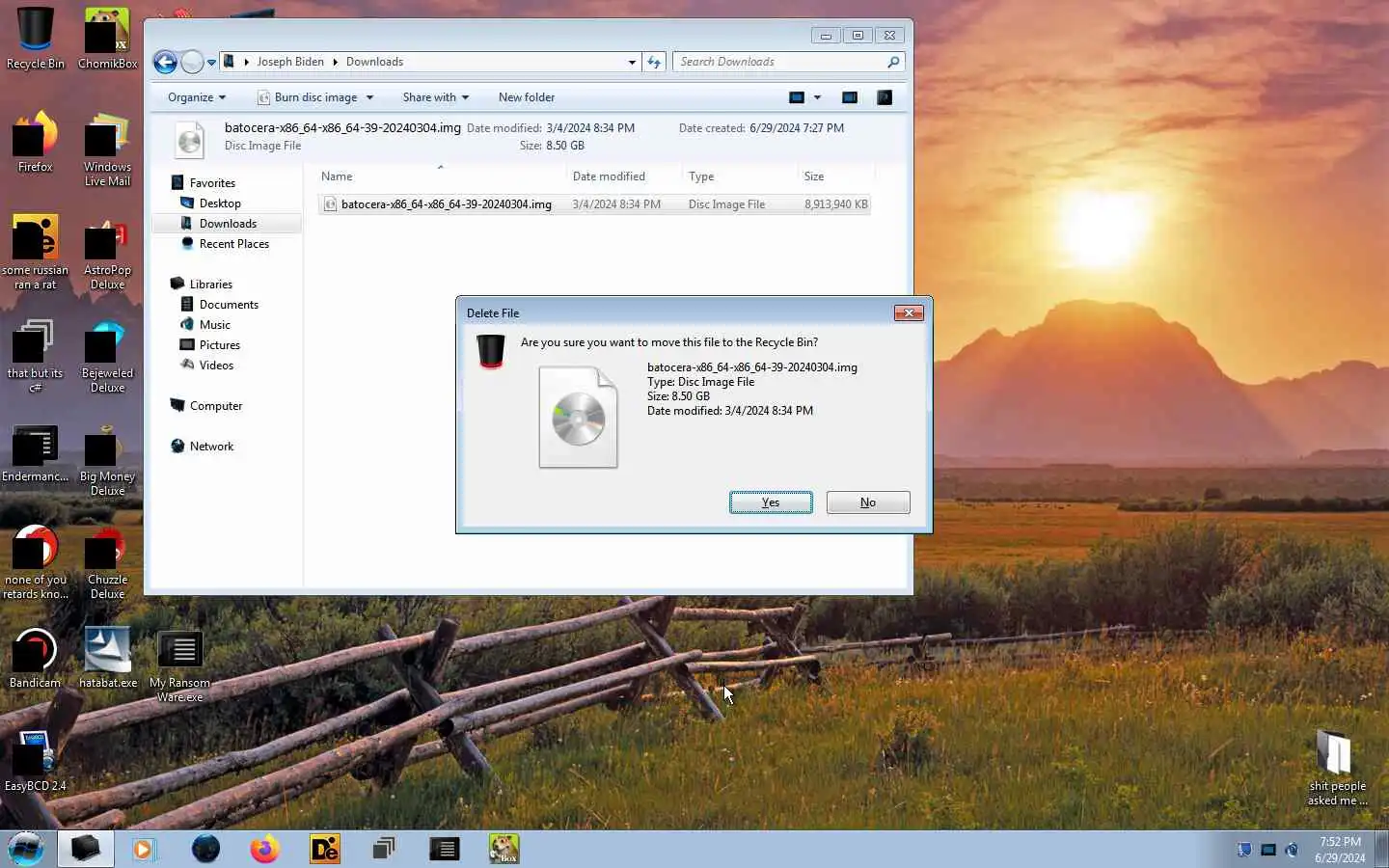The width and height of the screenshot is (1389, 868).
Task: Click the refresh button beside address bar
Action: (654, 62)
